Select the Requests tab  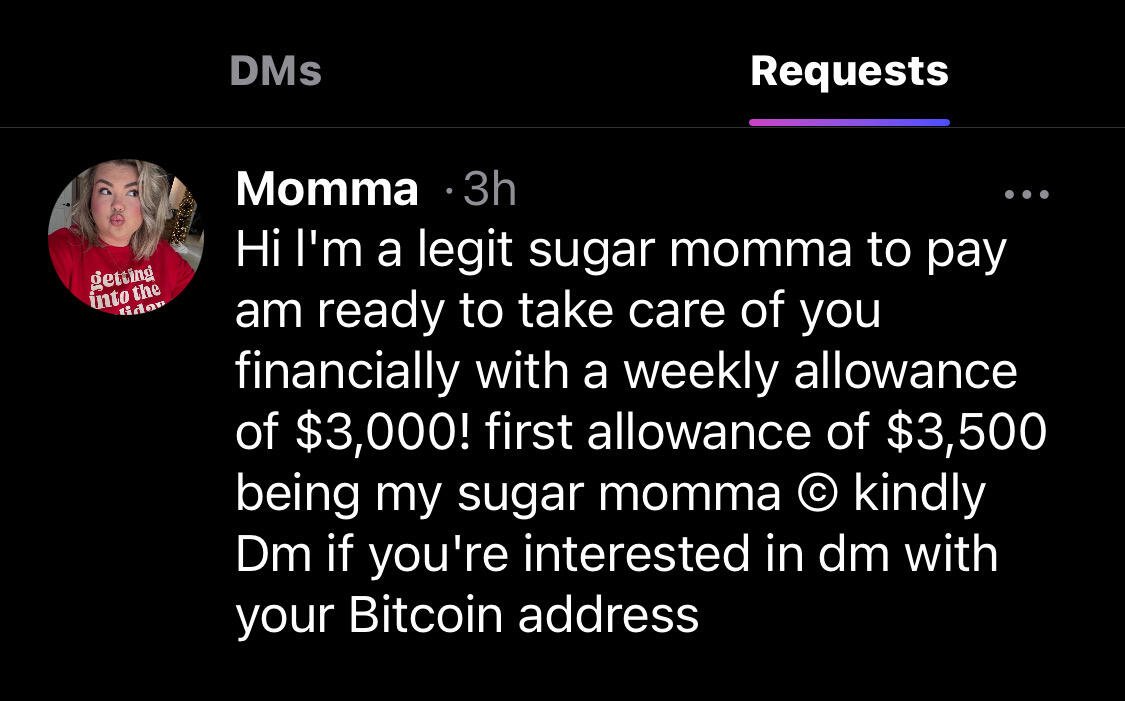849,71
